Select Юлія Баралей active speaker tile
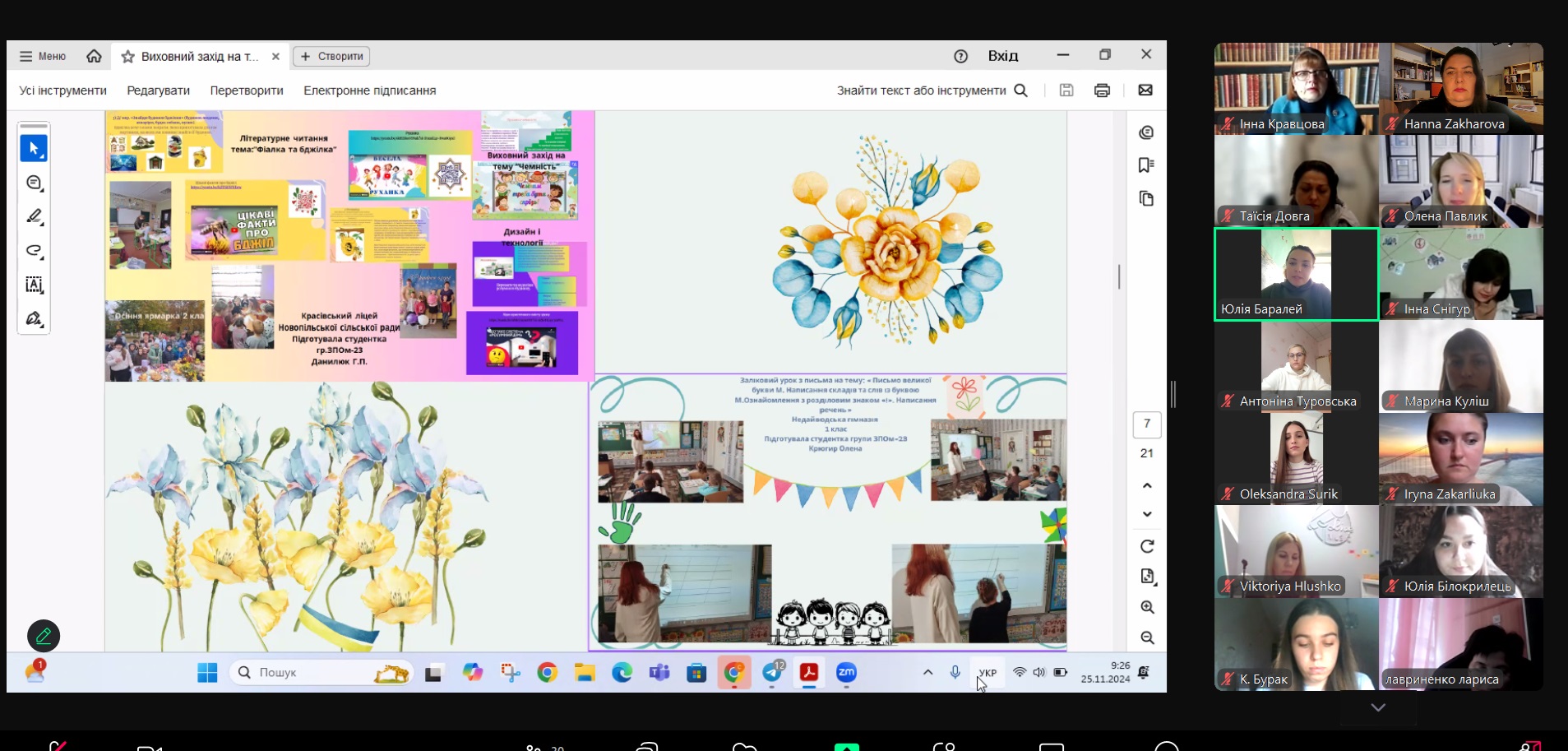The width and height of the screenshot is (1568, 751). (x=1296, y=274)
